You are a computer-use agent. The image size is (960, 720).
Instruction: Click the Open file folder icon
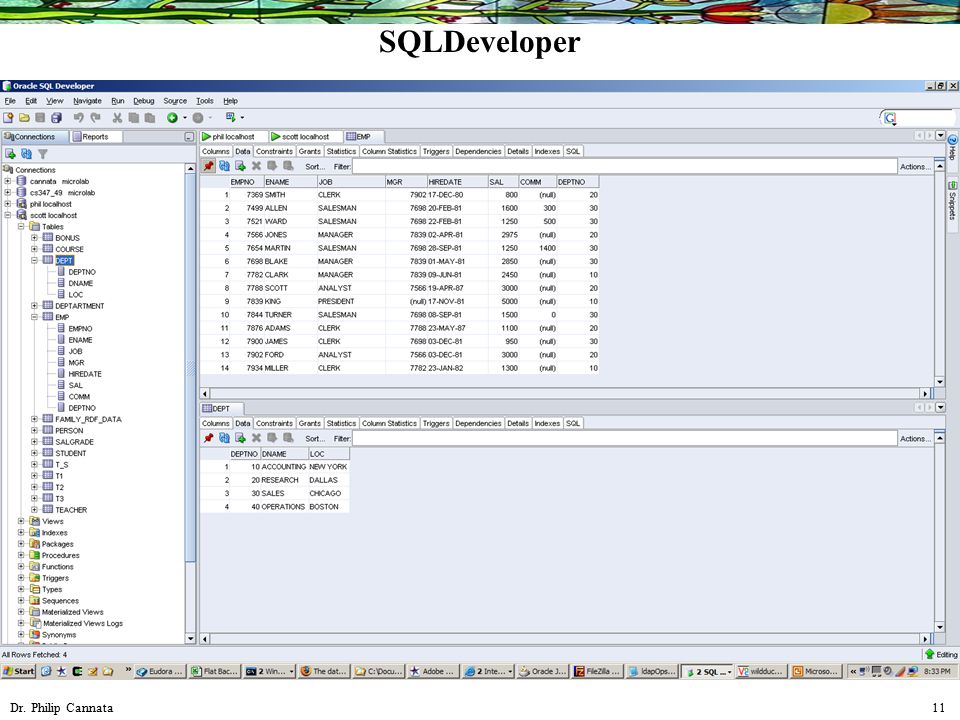click(x=24, y=118)
